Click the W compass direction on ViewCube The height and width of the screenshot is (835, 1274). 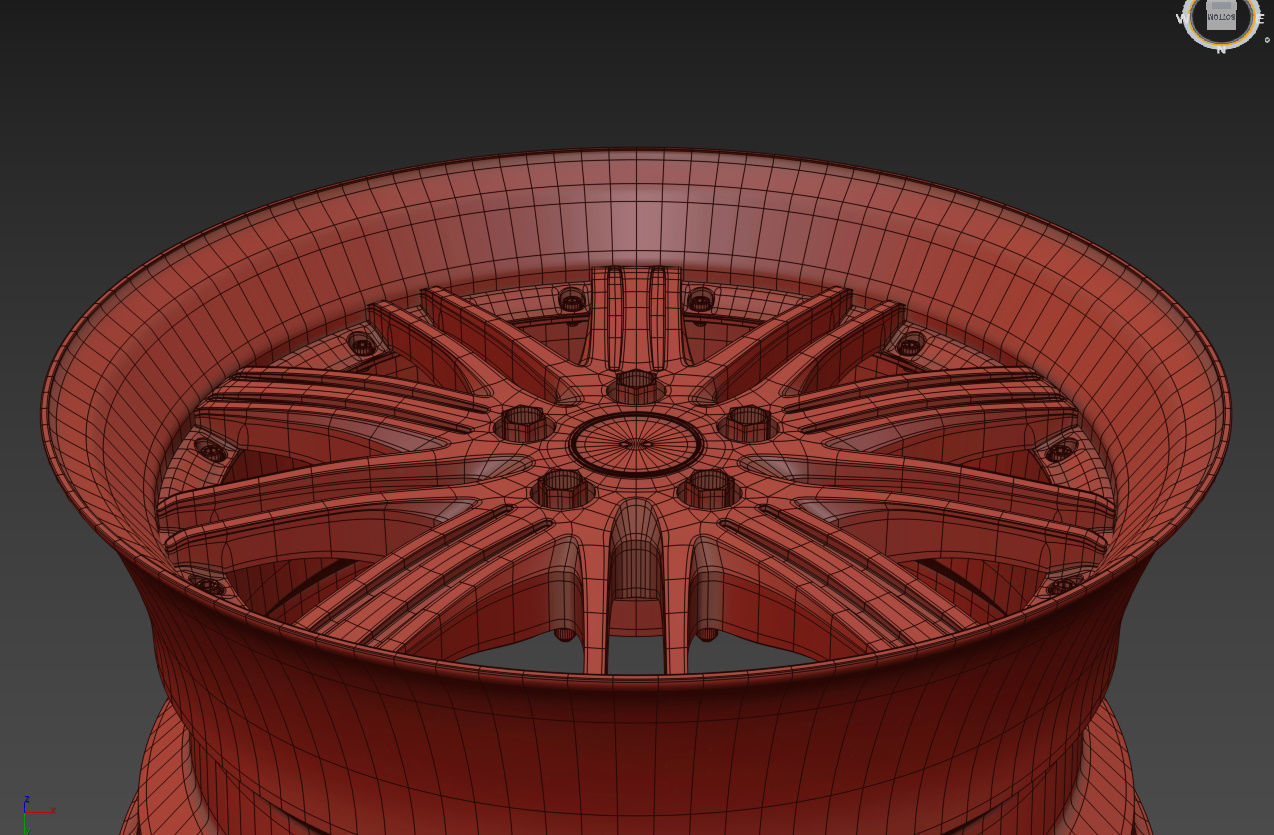coord(1180,18)
